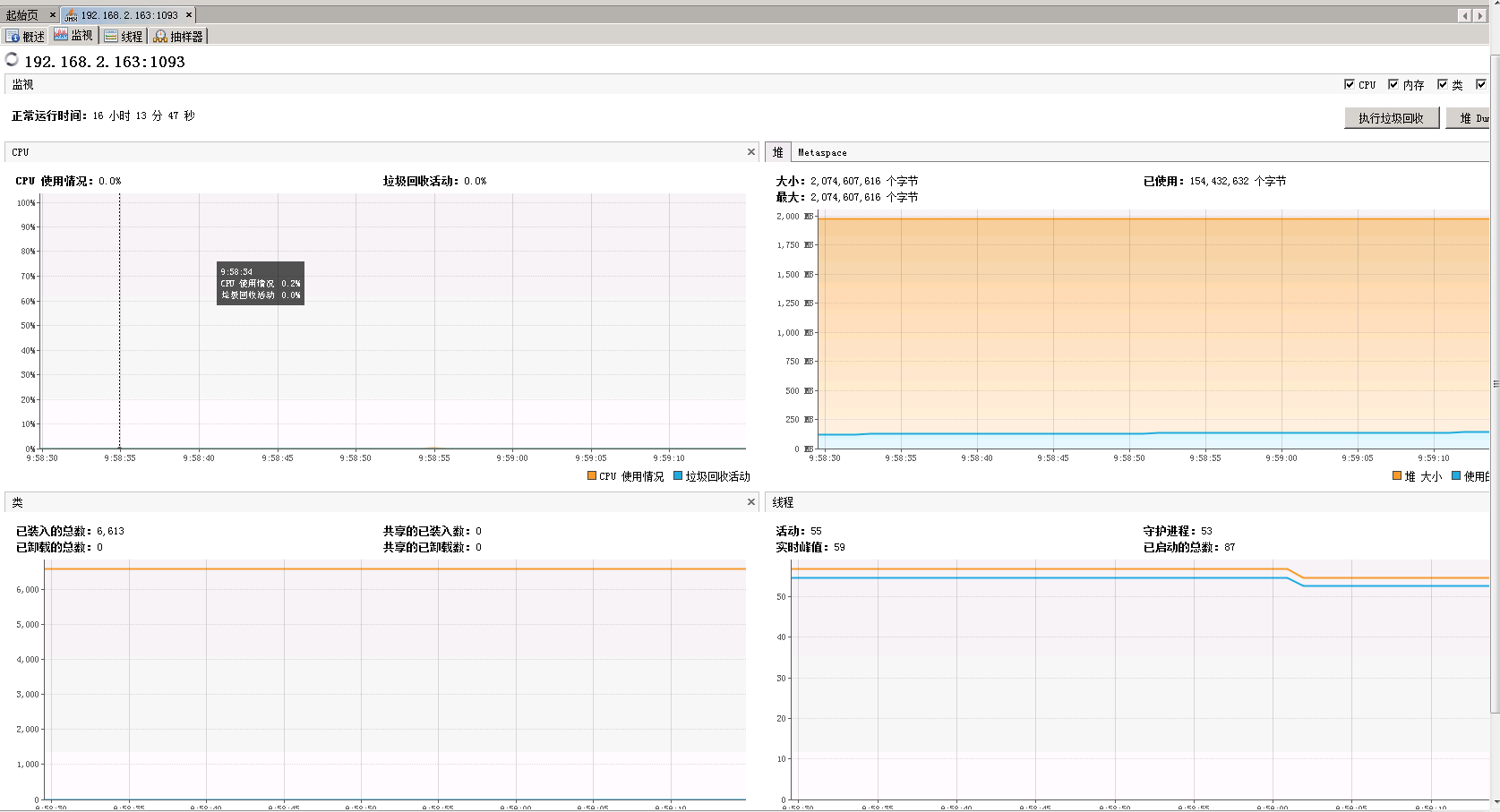Click the 实时峰值: 59 value
1500x812 pixels.
point(810,547)
